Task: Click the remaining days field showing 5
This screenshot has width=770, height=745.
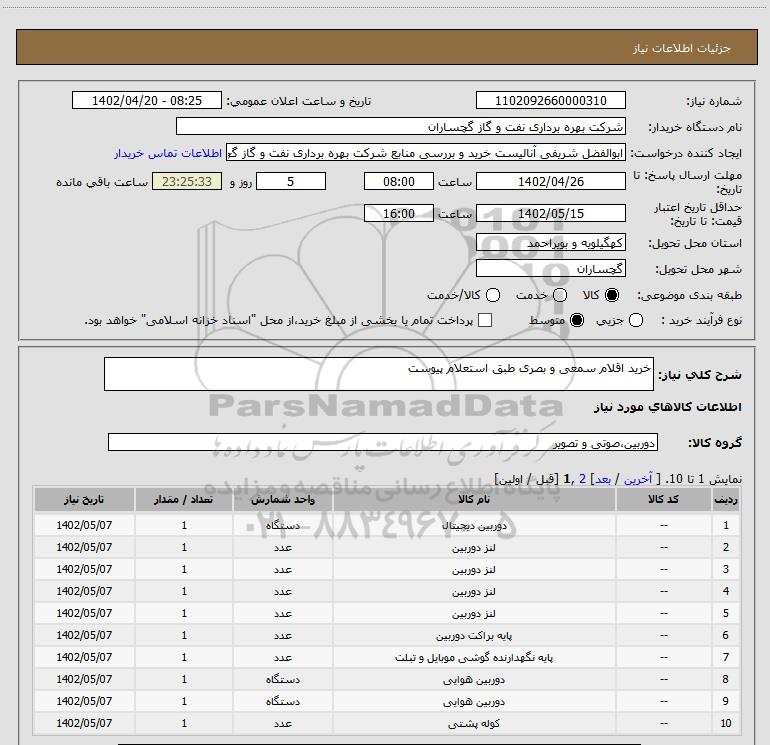Action: (x=291, y=181)
